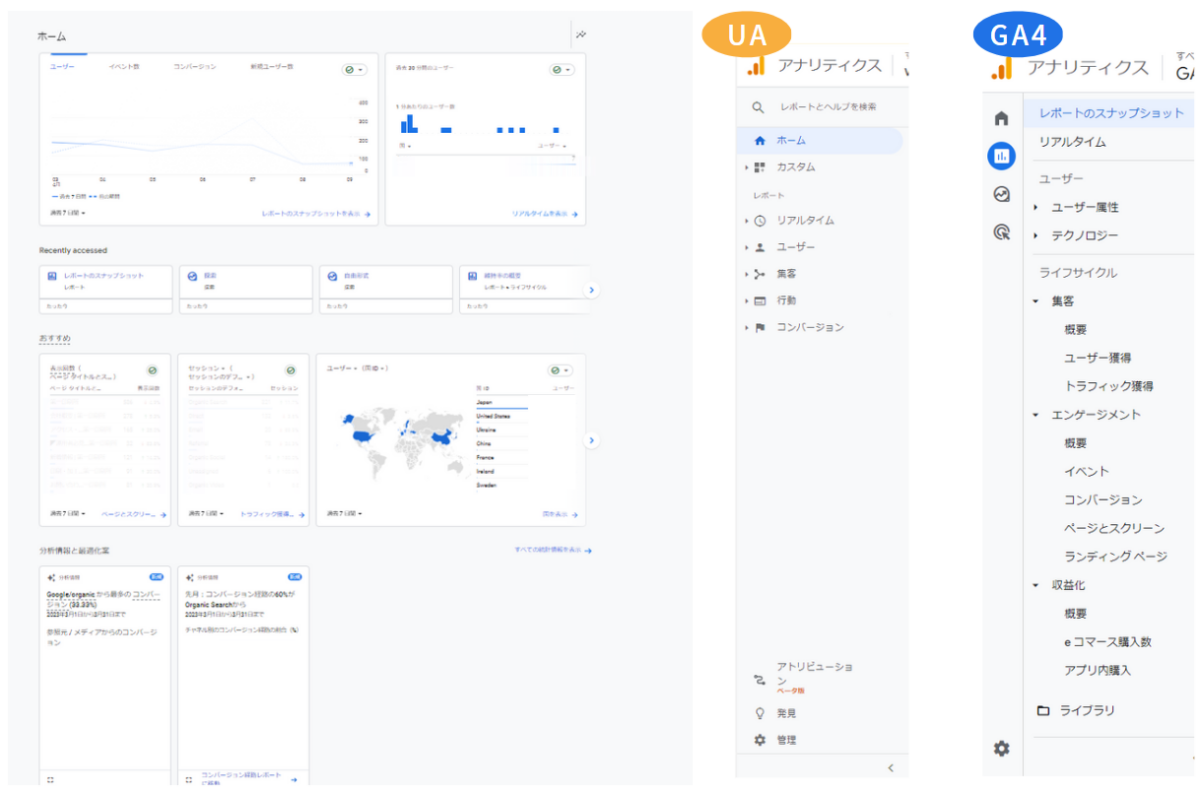Open 管理 settings in UA sidebar
1200x792 pixels.
[786, 740]
